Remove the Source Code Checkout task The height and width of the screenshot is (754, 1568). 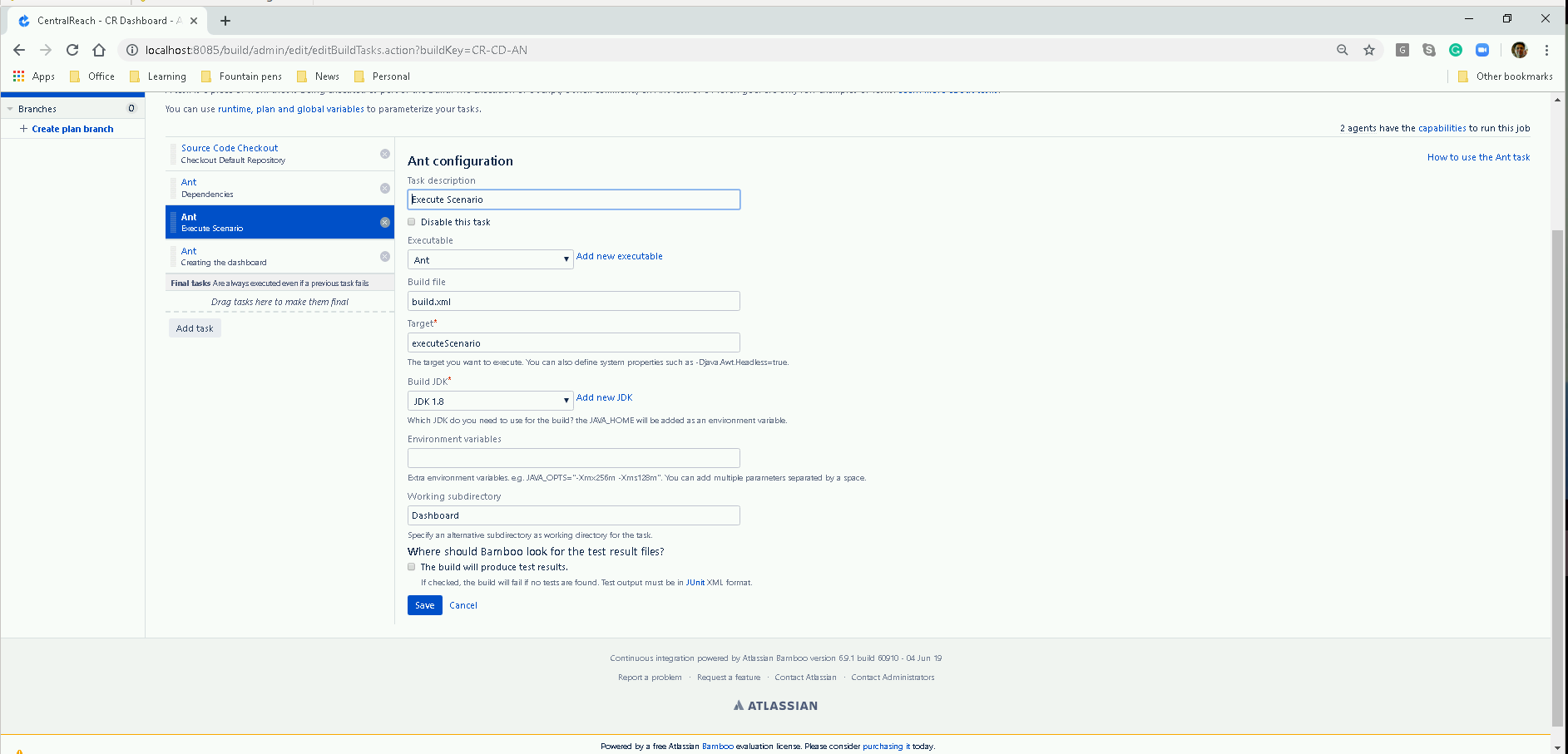[x=384, y=154]
